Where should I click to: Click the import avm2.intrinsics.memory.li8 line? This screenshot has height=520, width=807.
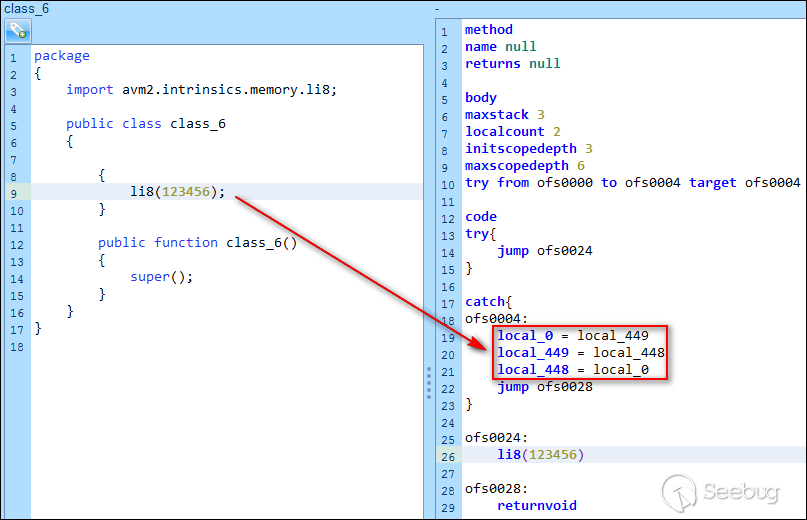pyautogui.click(x=202, y=90)
